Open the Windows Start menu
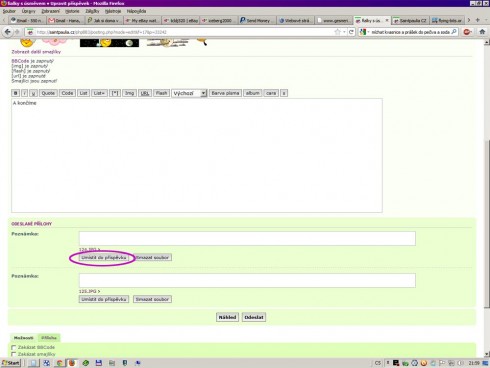This screenshot has width=490, height=368. [11, 363]
